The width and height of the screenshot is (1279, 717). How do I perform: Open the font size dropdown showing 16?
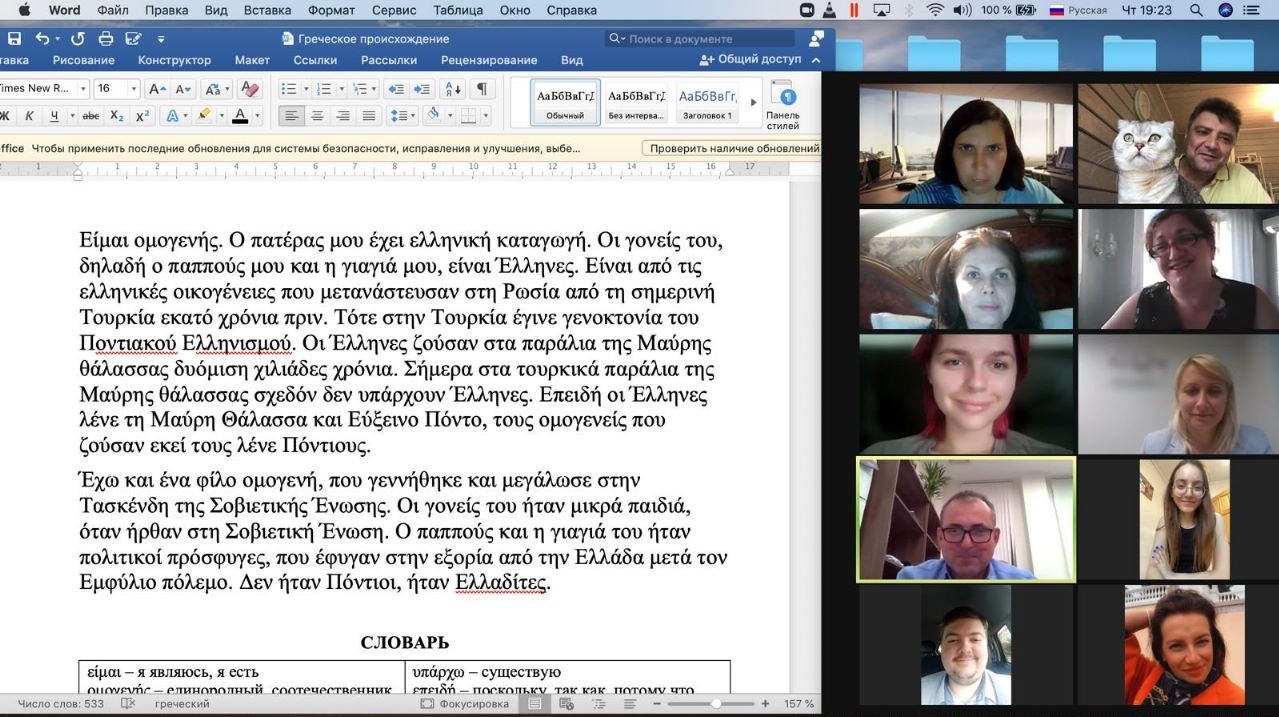[x=133, y=89]
